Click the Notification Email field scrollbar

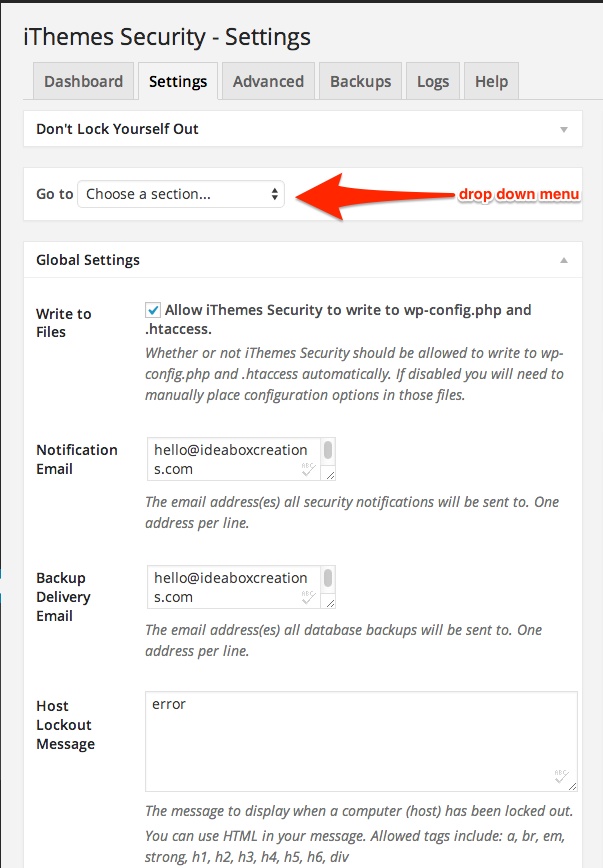pos(328,451)
